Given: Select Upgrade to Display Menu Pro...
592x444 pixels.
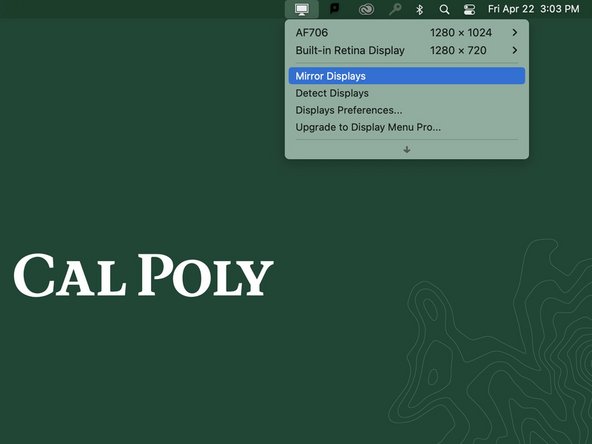Looking at the screenshot, I should (x=407, y=127).
